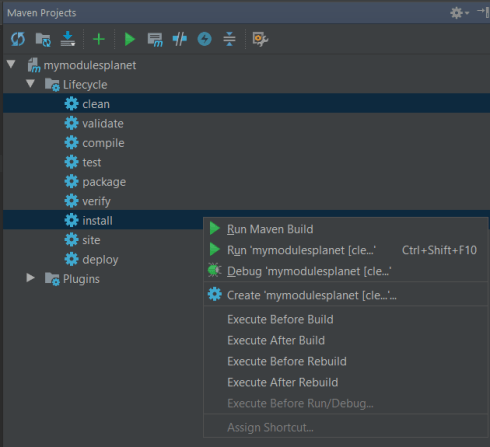
Task: Click gear icon beside validate
Action: [71, 123]
